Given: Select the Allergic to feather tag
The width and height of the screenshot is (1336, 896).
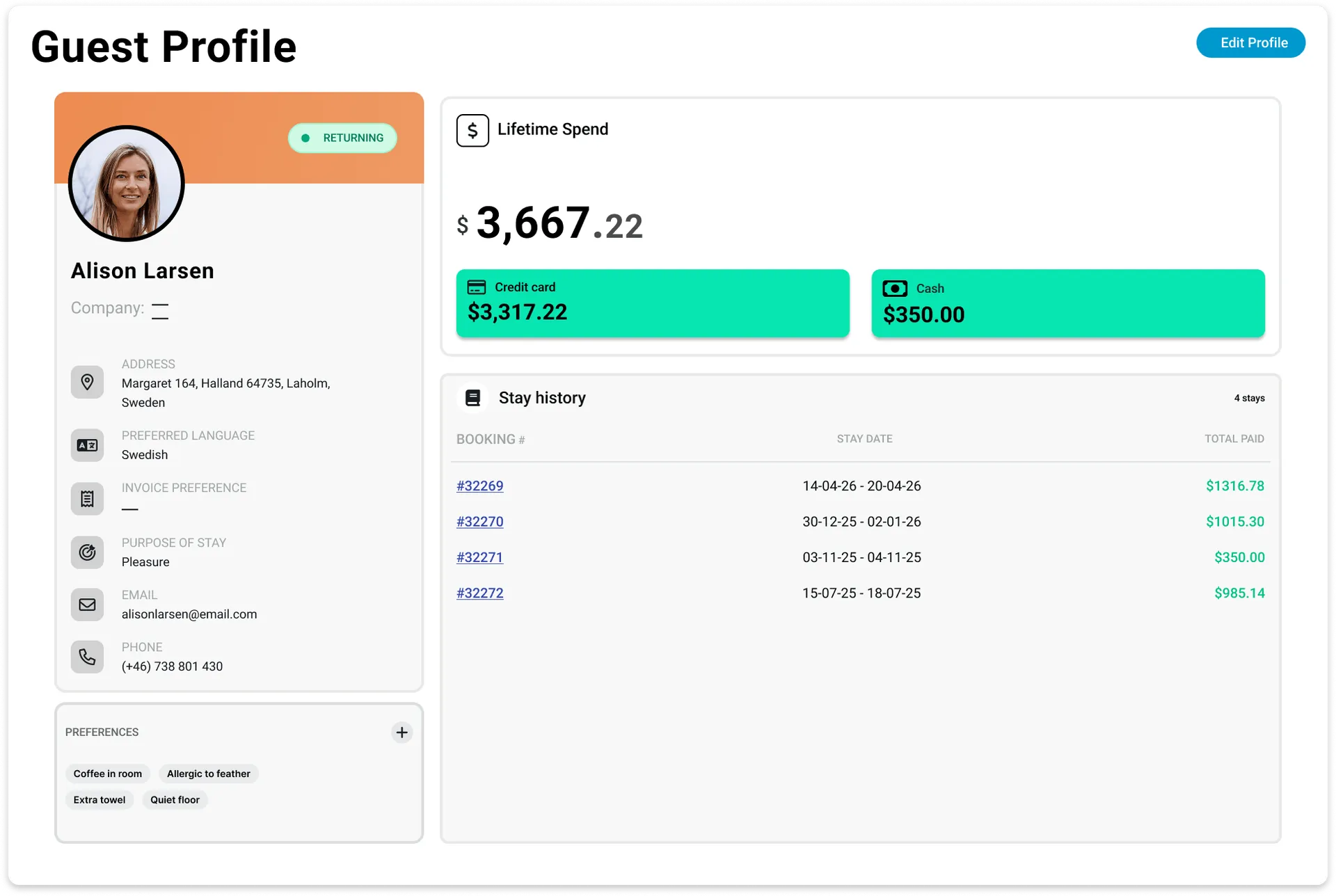Looking at the screenshot, I should tap(208, 774).
